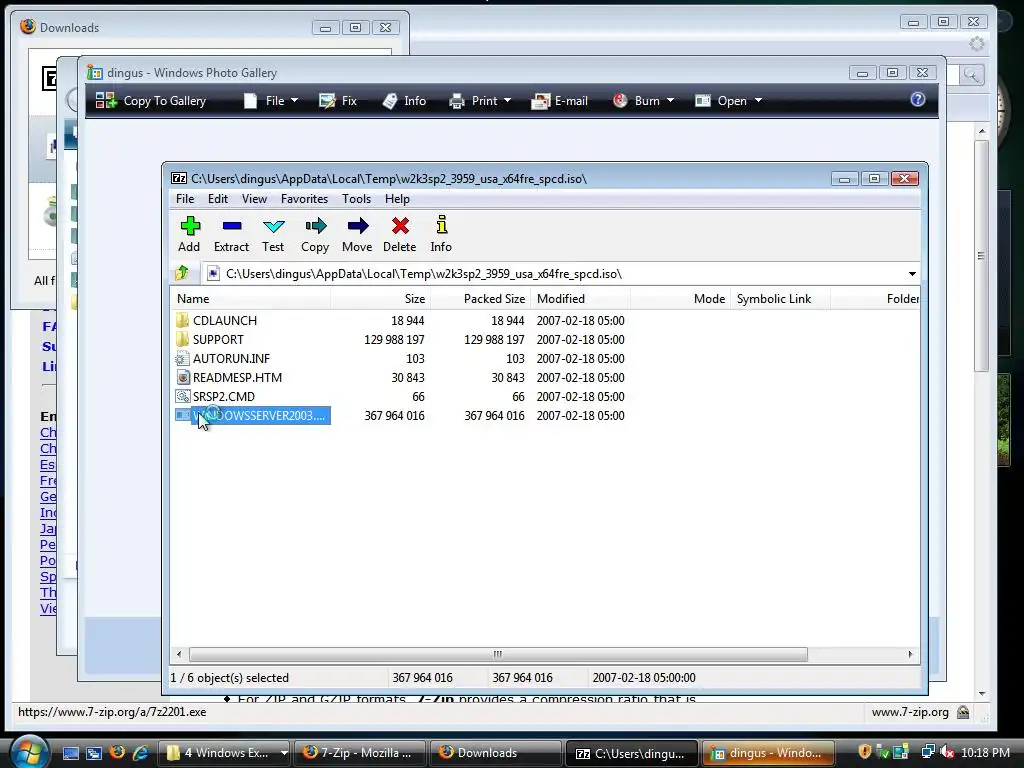Click the right arrow of 7-Zip horizontal scrollbar
This screenshot has width=1024, height=768.
(910, 654)
